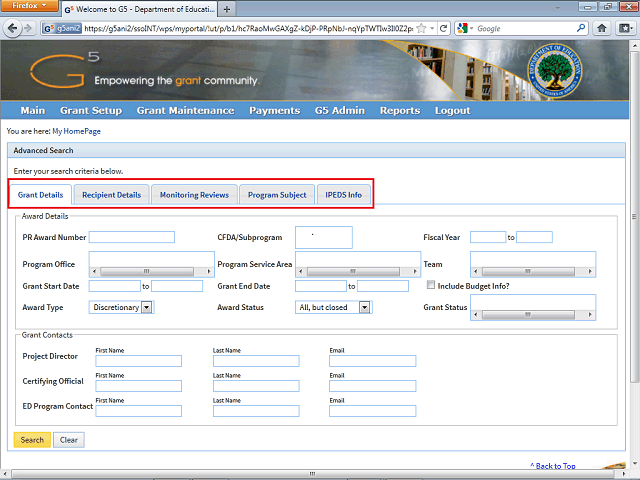Expand the Award Type dropdown
Viewport: 640px width, 480px height.
(147, 307)
